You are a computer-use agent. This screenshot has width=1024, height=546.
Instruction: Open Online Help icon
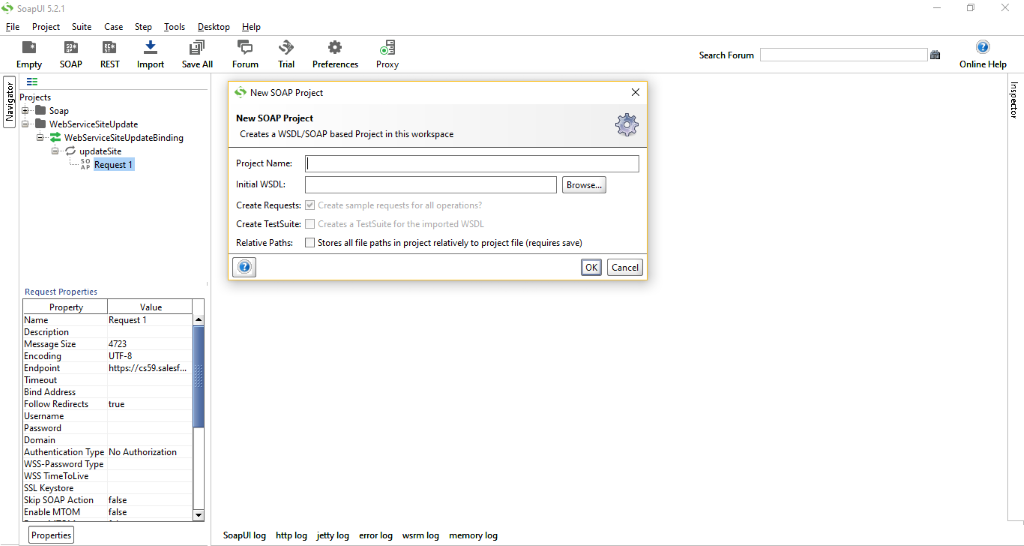(982, 47)
